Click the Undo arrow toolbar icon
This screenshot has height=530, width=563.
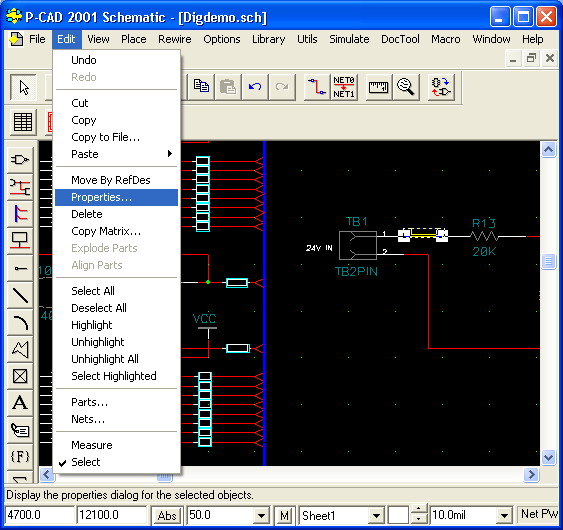tap(255, 87)
